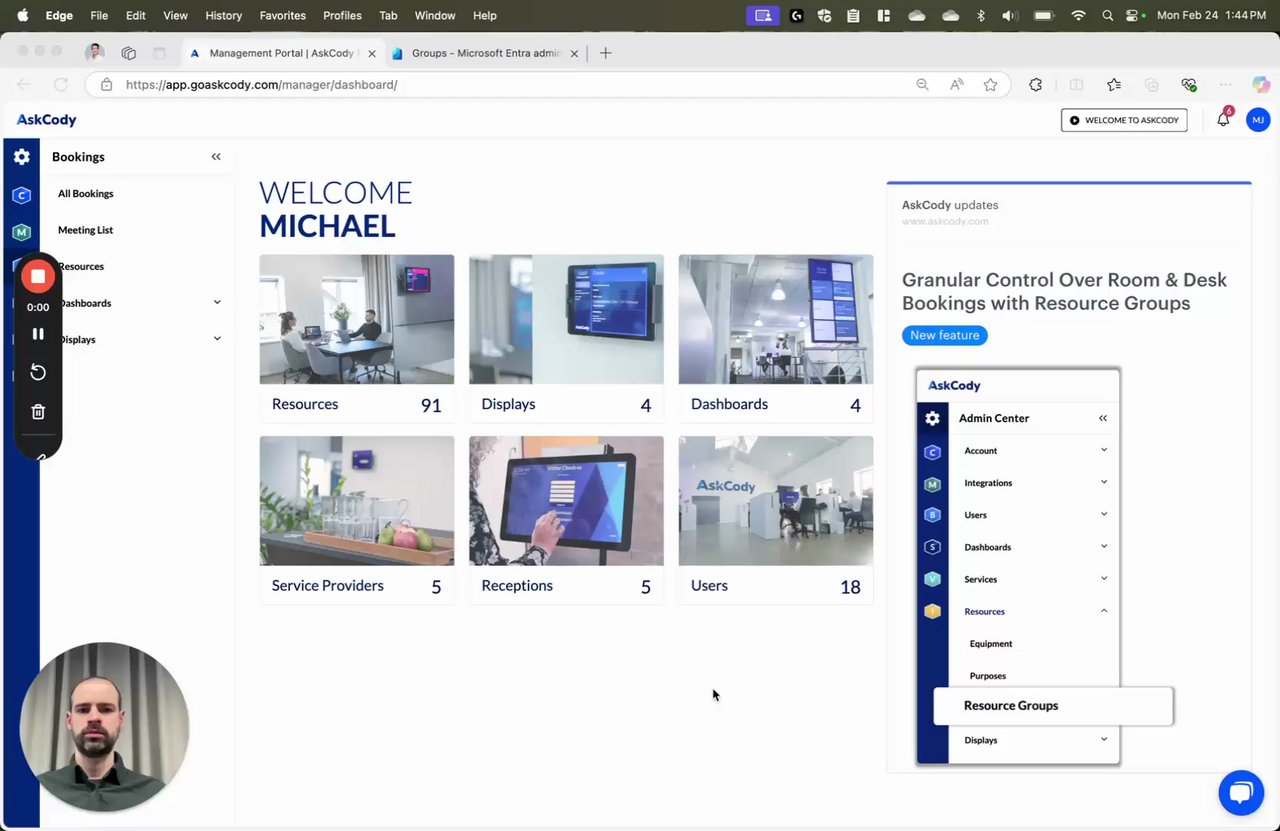Click the New feature badge
Viewport: 1280px width, 831px height.
pos(945,336)
